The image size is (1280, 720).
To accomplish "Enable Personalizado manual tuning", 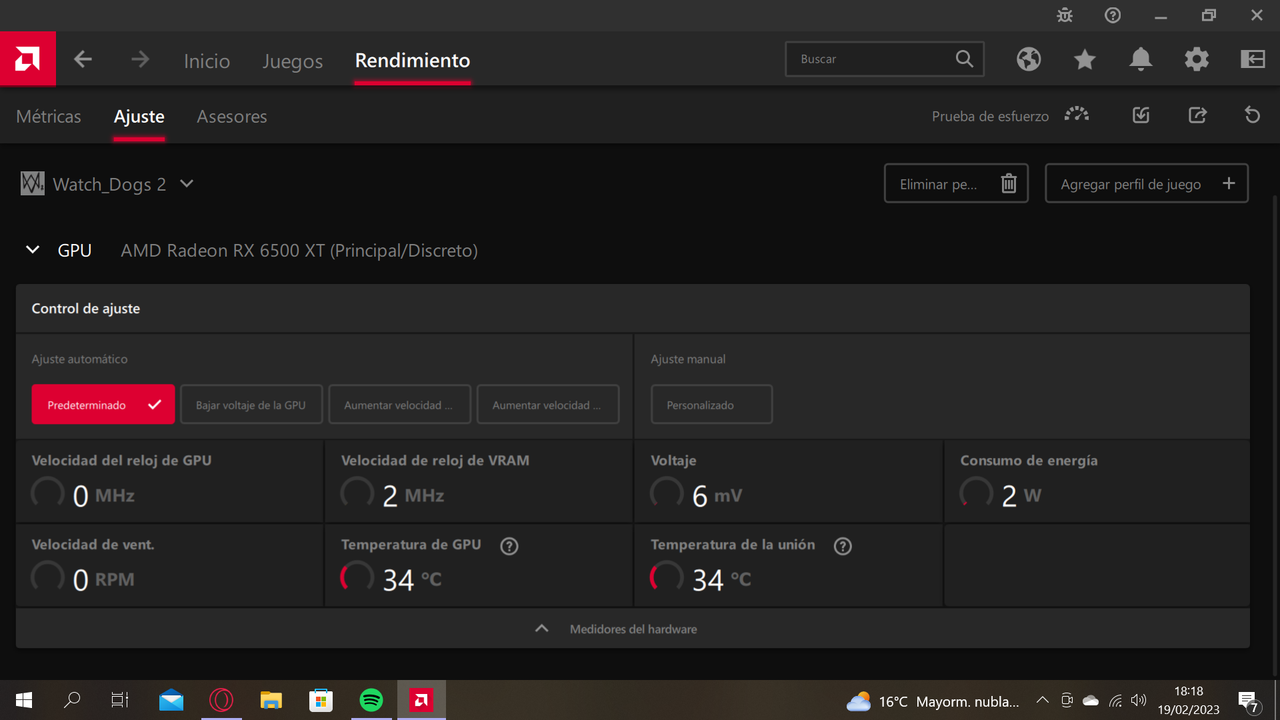I will click(711, 405).
